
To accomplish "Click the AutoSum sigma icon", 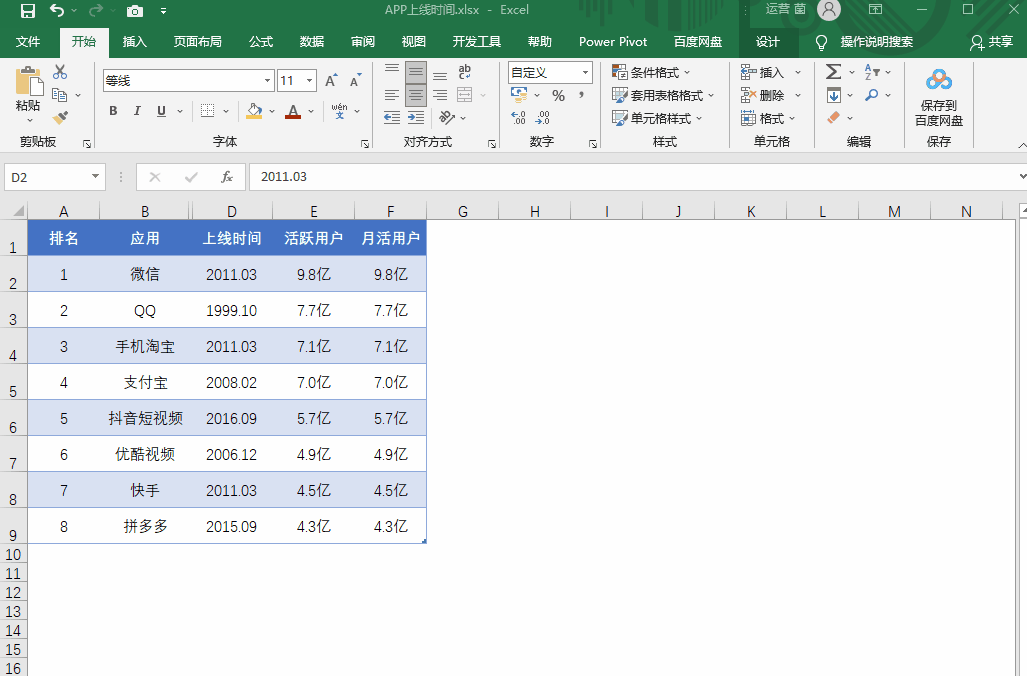I will [x=833, y=71].
